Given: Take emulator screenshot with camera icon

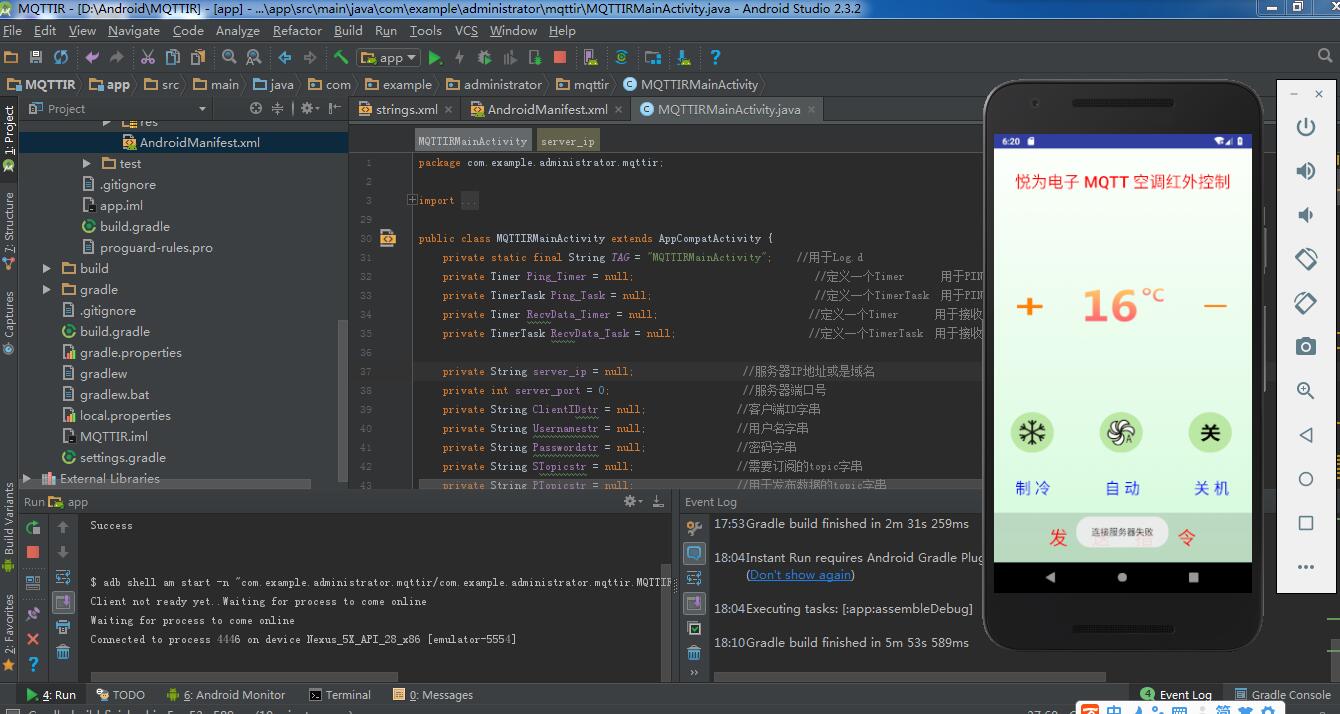Looking at the screenshot, I should (1306, 347).
